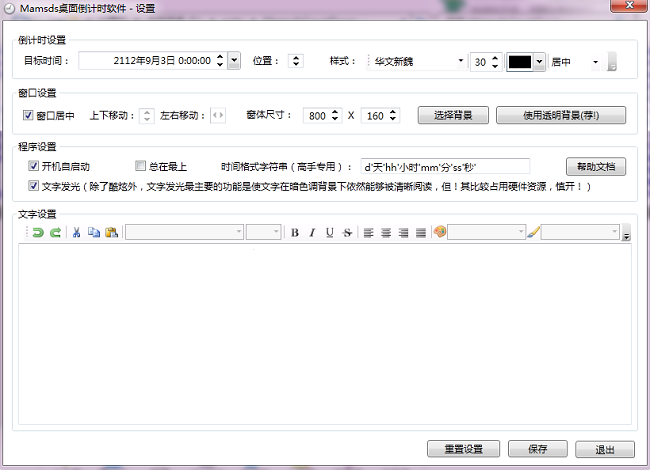Screen dimensions: 650x470
Task: Open the black color swatch dropdown arrow
Action: point(539,62)
